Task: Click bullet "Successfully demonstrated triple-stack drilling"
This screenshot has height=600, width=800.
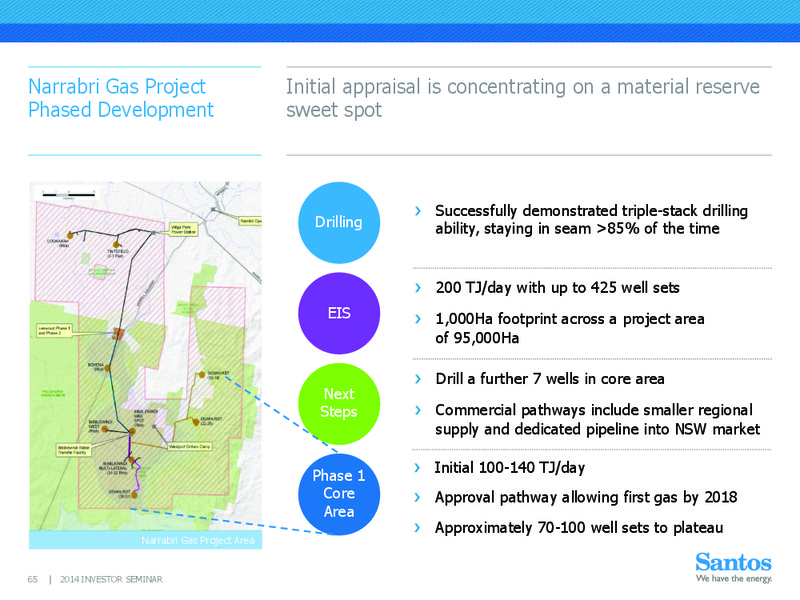Action: tap(591, 211)
